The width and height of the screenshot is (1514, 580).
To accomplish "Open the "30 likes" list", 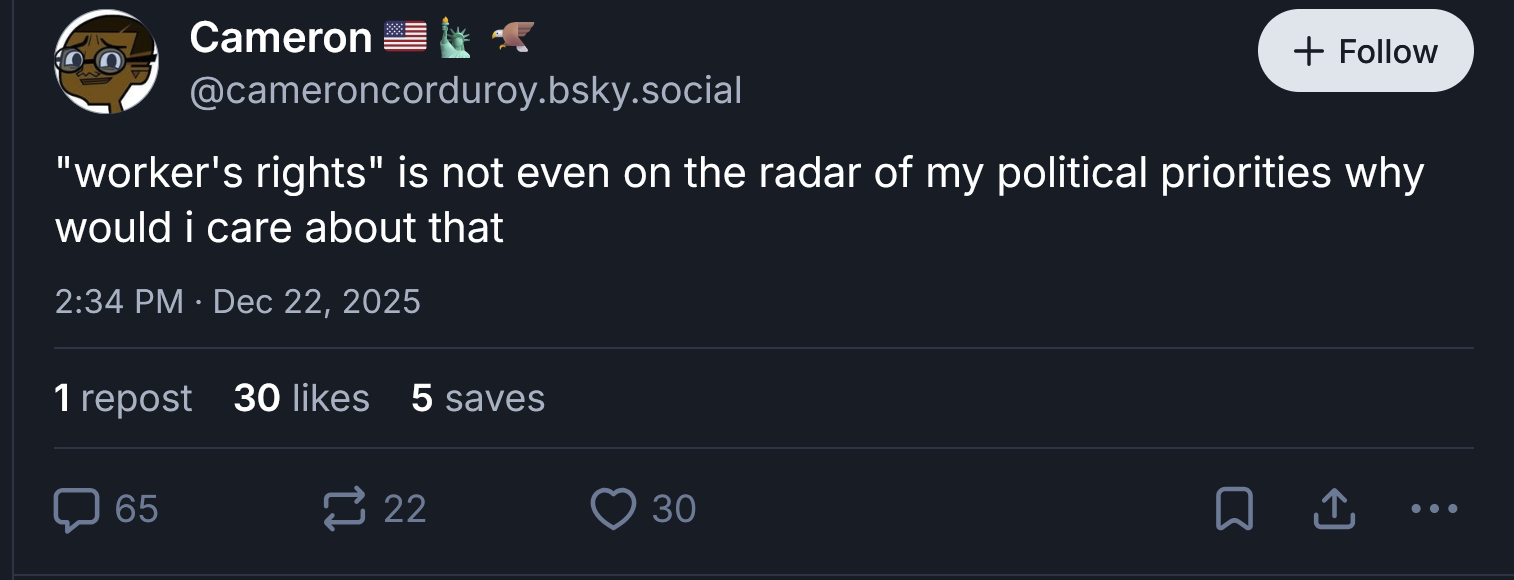I will (x=301, y=398).
